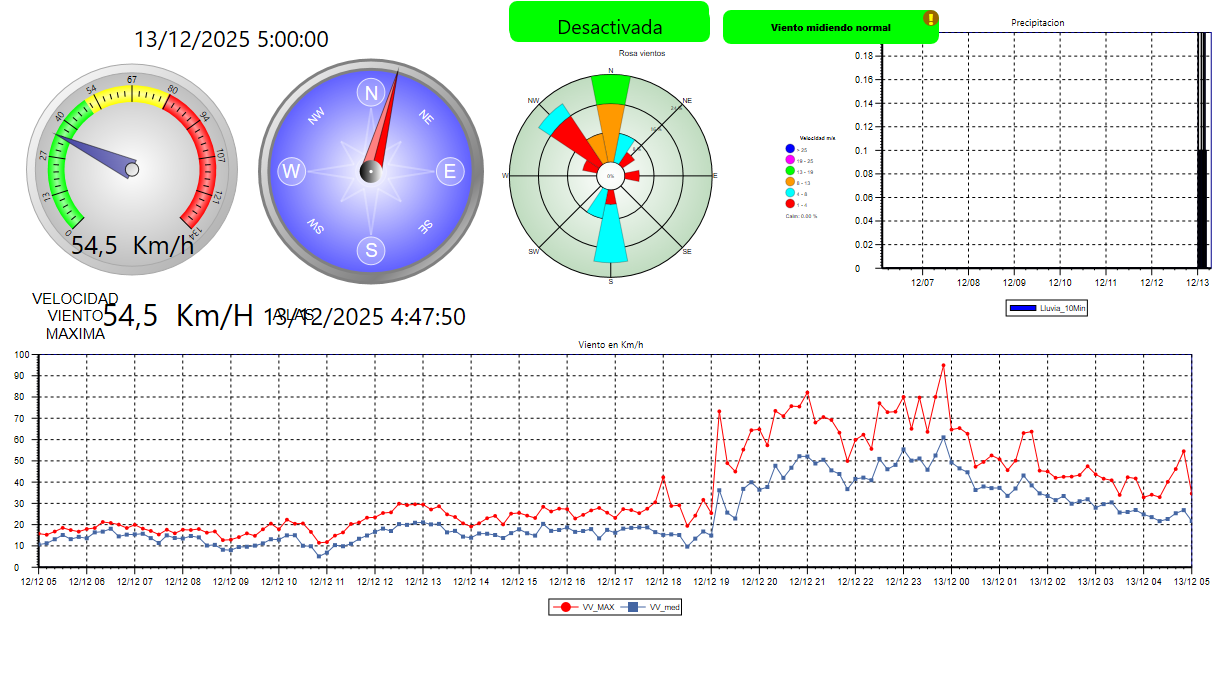
Task: Click the yellow warning alert icon
Action: 930,18
